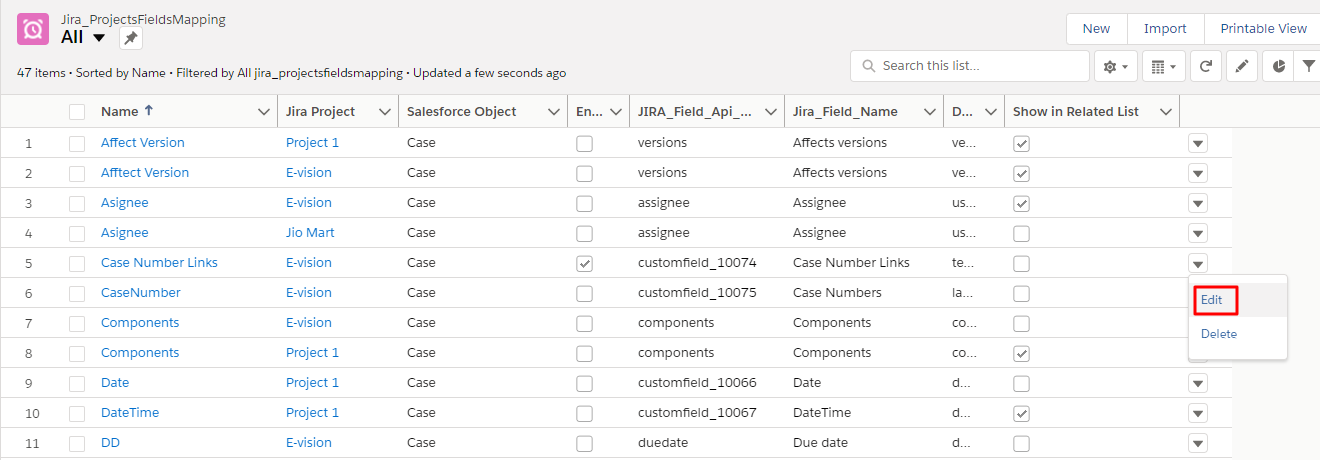Sort by the Name column header
Viewport: 1320px width, 460px height.
click(x=119, y=112)
